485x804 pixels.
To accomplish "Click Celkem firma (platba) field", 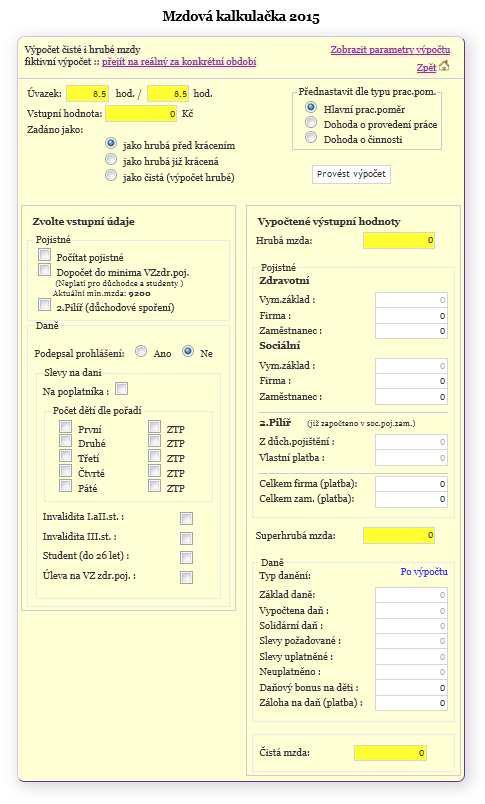I will 411,484.
